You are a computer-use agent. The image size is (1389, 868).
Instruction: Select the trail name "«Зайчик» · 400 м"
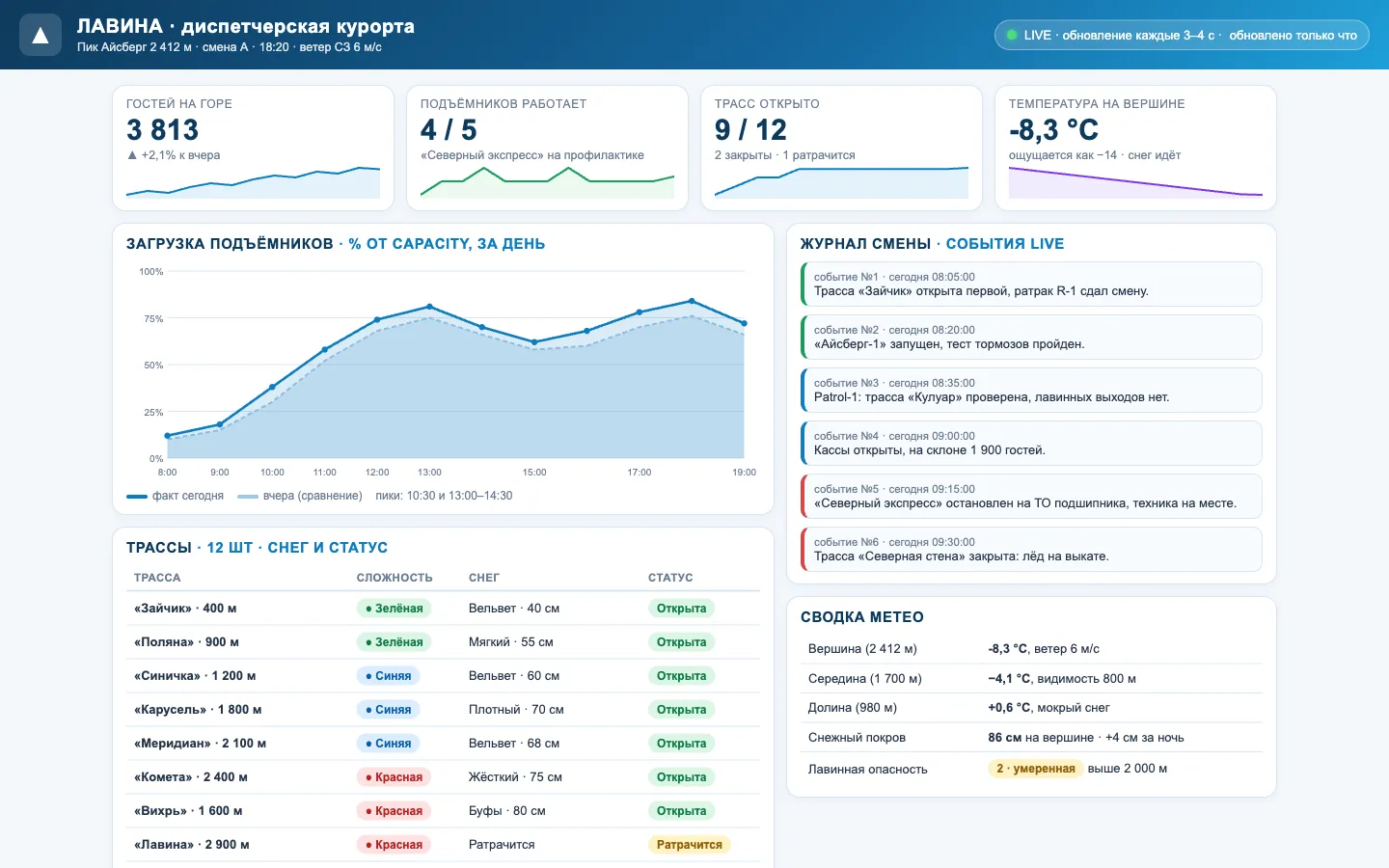[x=185, y=609]
